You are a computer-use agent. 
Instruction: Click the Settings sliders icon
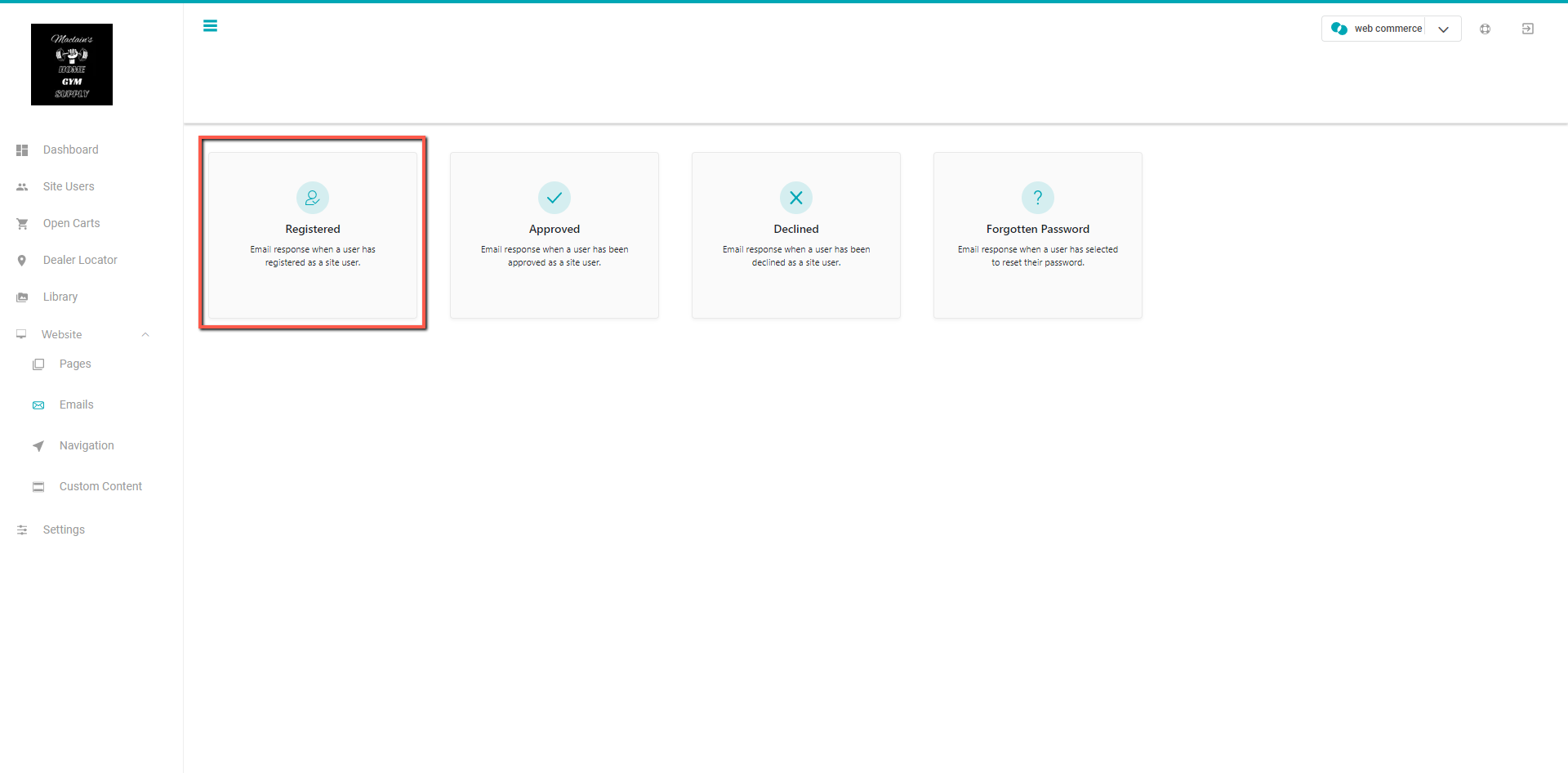(x=22, y=530)
